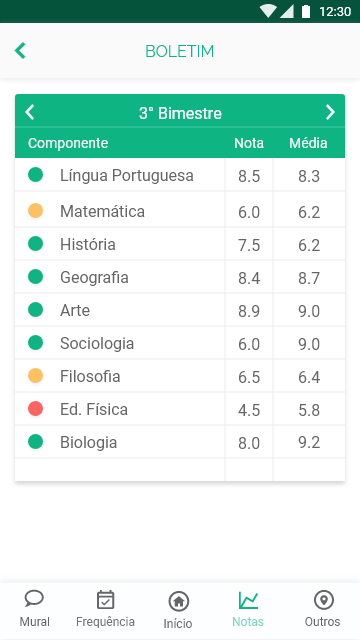
Task: Open the Frequência calendar icon
Action: pyautogui.click(x=105, y=600)
